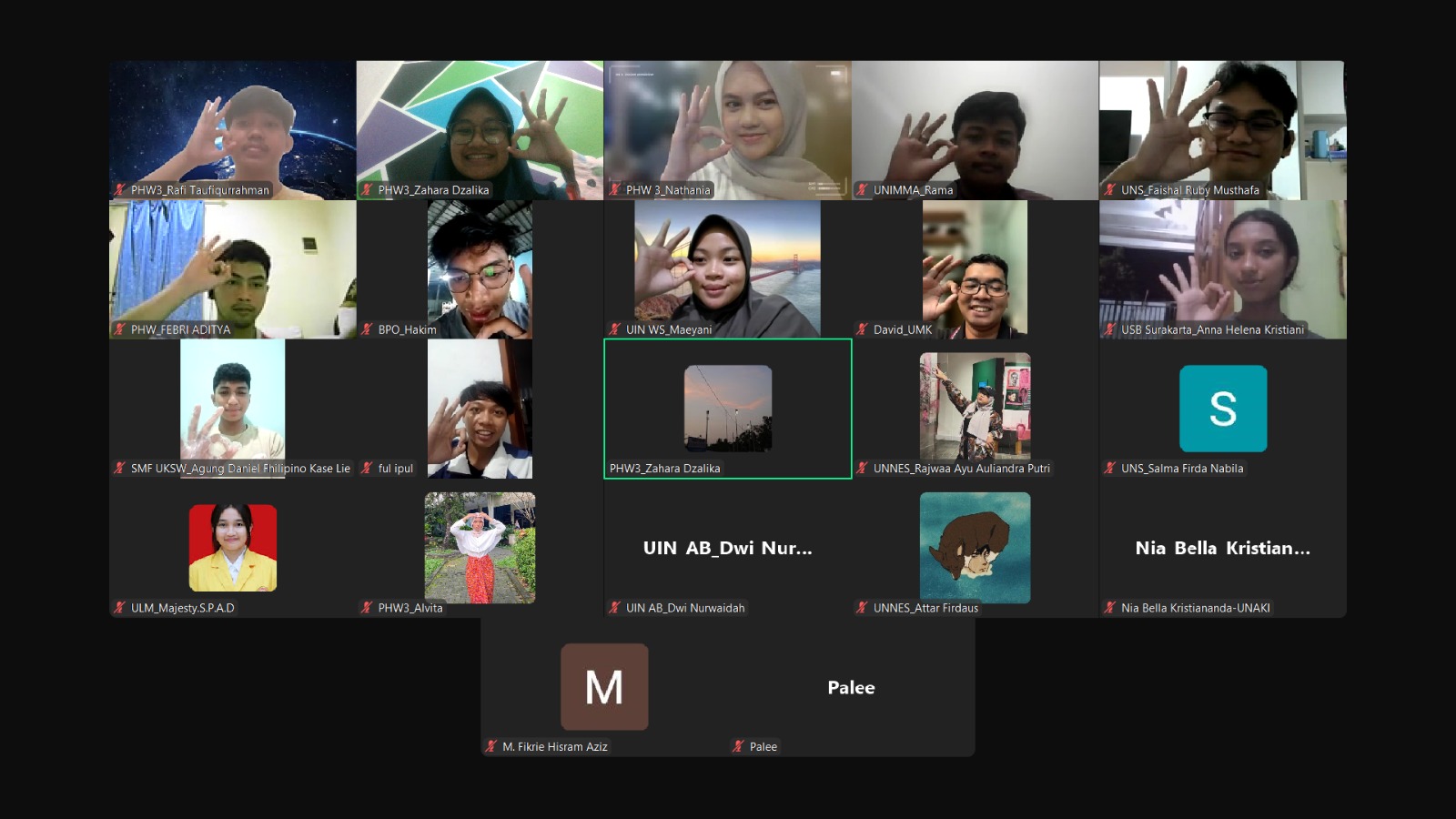Click the mute icon on UNIMMA_Rama's name label
Screen dimensions: 1456x819
coord(863,191)
